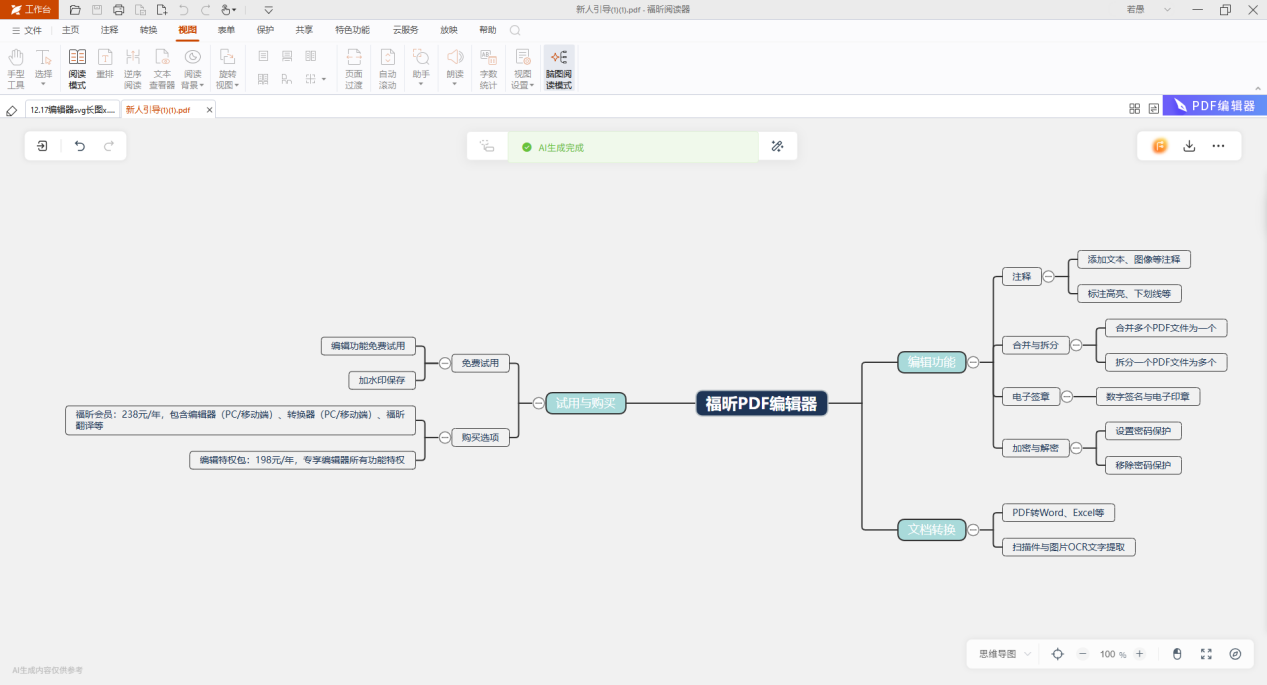Click the exit icon at the mind map's top-left
Image resolution: width=1267 pixels, height=685 pixels.
42,146
